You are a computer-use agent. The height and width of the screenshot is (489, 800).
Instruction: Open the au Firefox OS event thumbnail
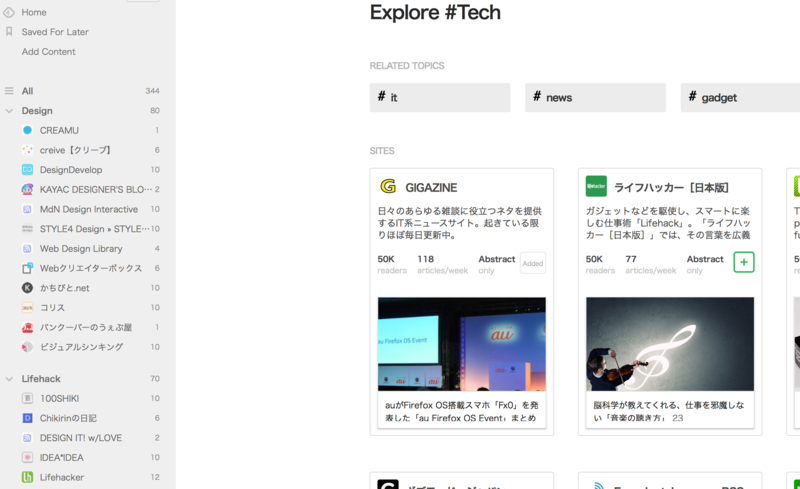(x=462, y=344)
